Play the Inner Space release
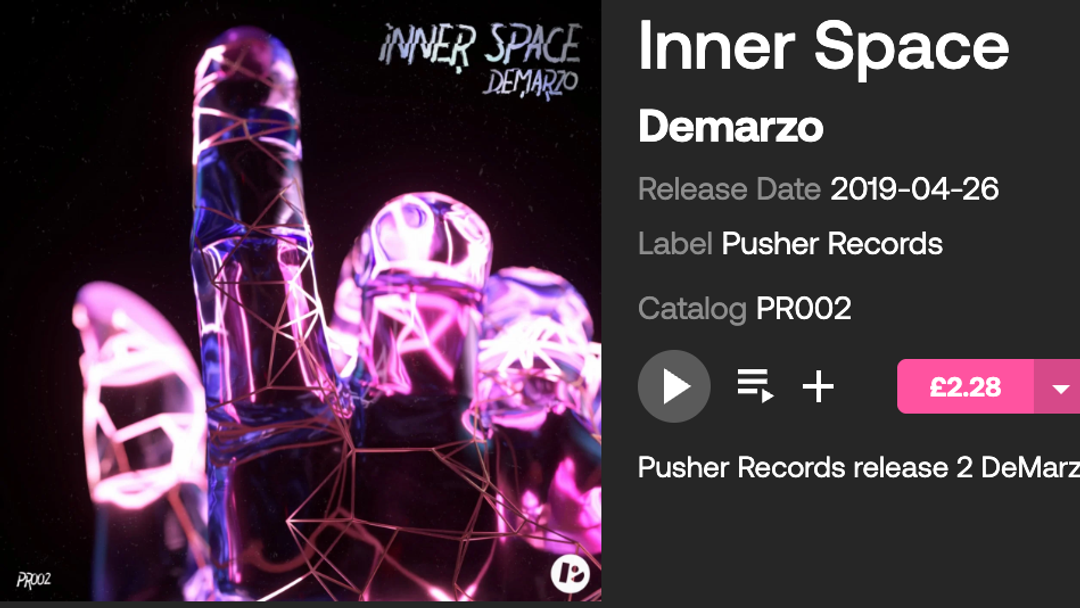1080x608 pixels. tap(674, 386)
